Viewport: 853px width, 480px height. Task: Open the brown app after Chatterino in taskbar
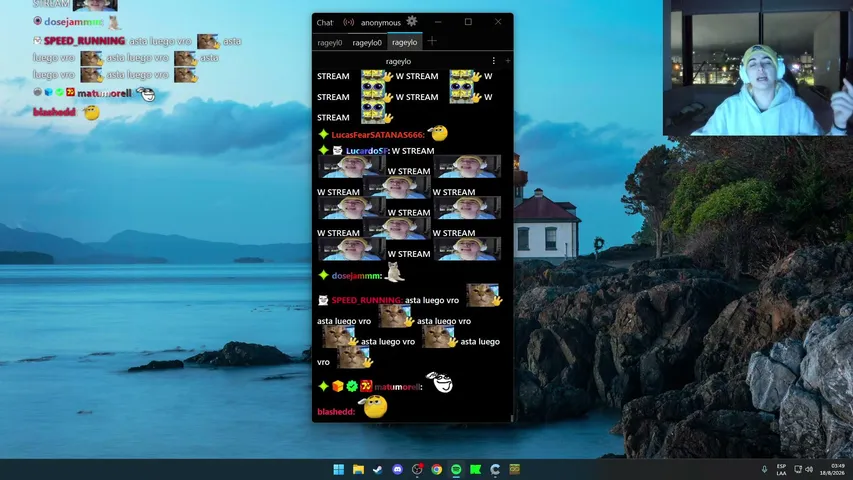(515, 469)
